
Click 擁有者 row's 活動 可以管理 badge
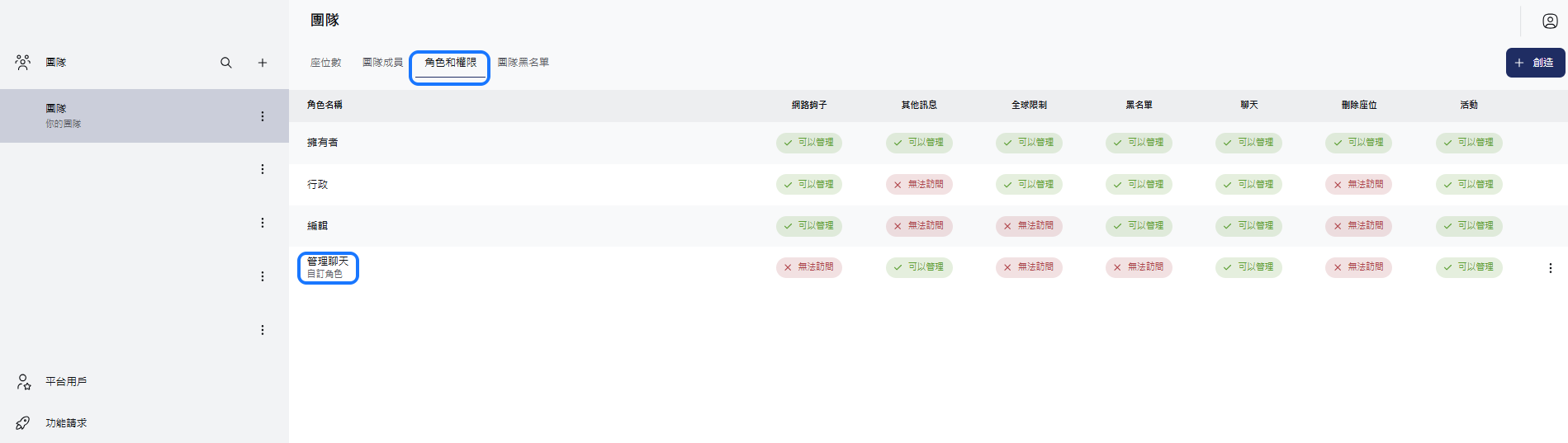pyautogui.click(x=1469, y=143)
